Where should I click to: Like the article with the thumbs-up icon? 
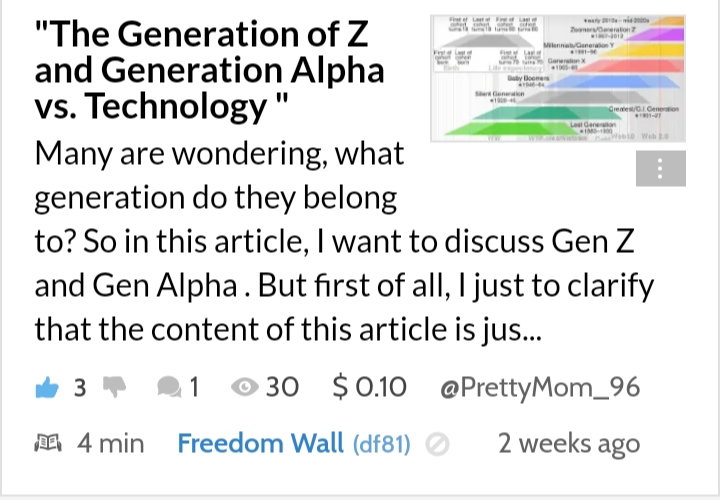click(x=47, y=388)
